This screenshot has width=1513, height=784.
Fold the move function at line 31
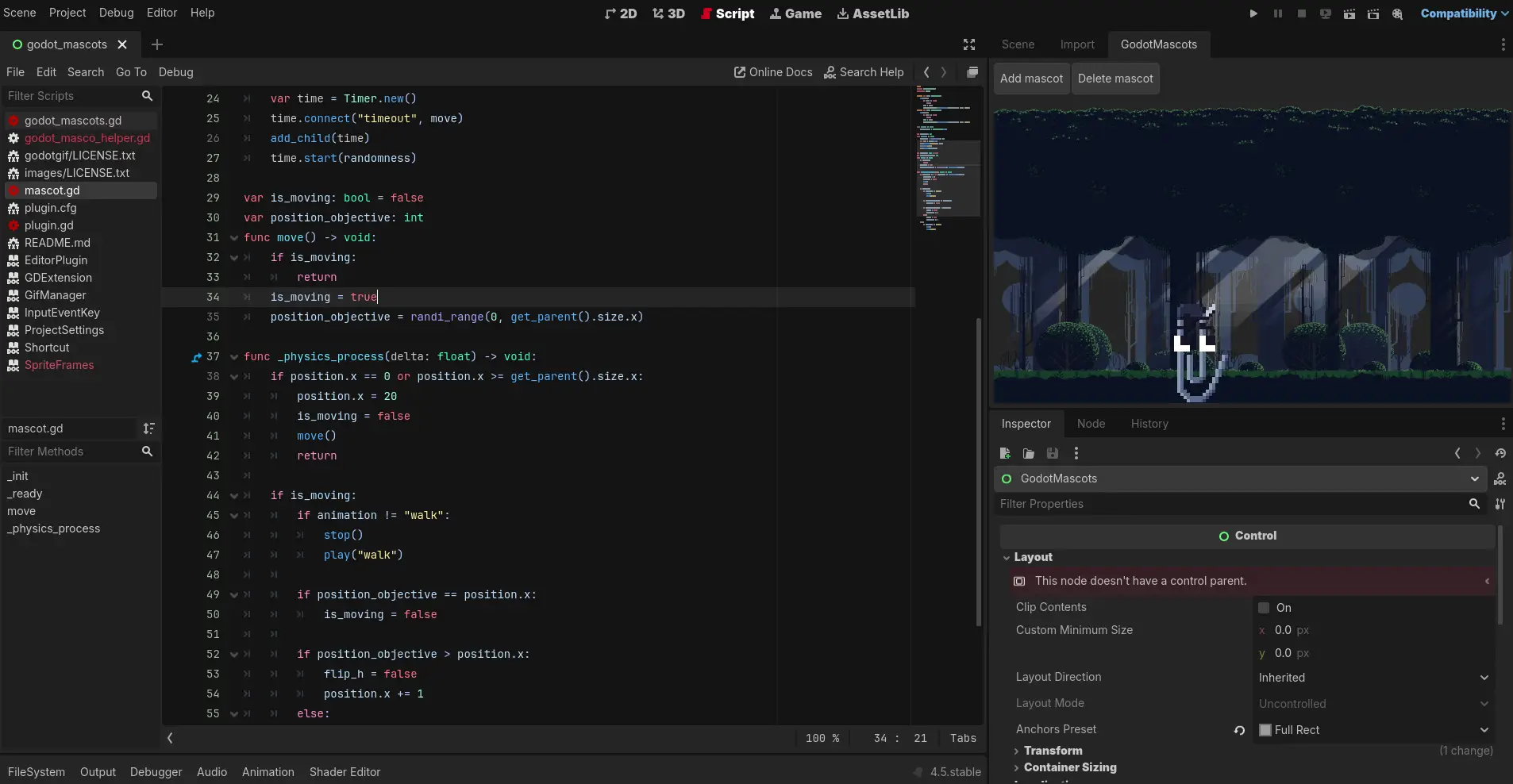234,238
